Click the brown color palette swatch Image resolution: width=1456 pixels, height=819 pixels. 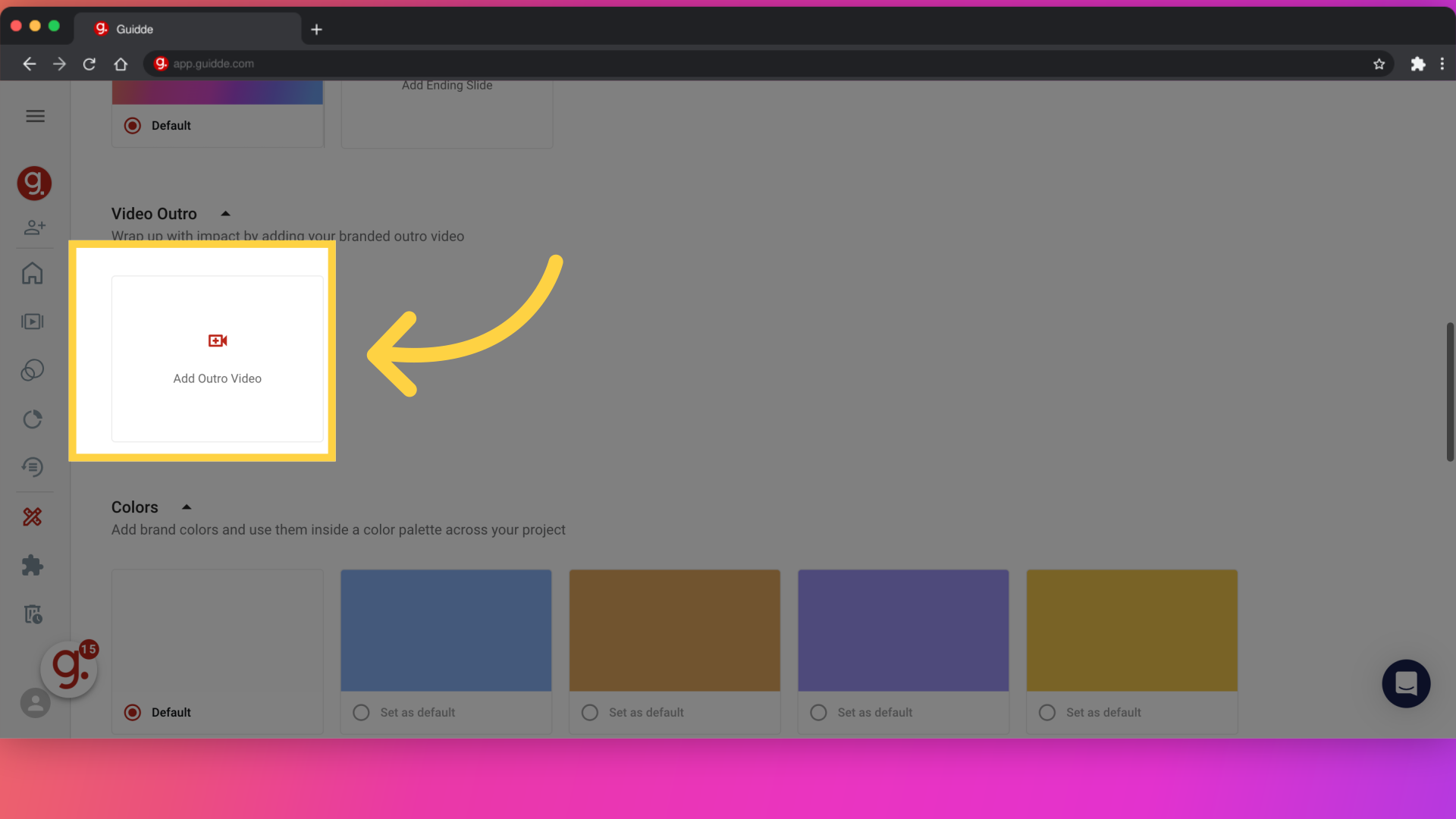click(675, 630)
